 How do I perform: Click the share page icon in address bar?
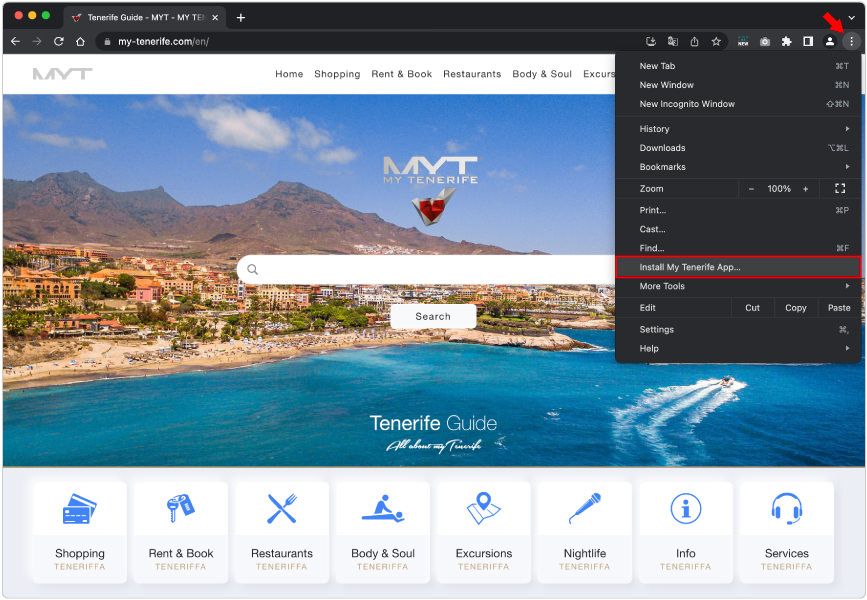(694, 42)
